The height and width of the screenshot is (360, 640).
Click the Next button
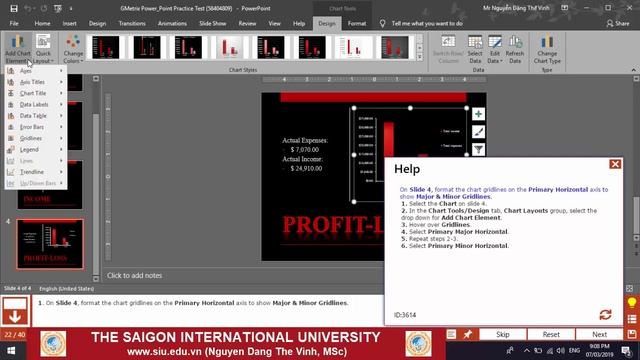tap(599, 334)
